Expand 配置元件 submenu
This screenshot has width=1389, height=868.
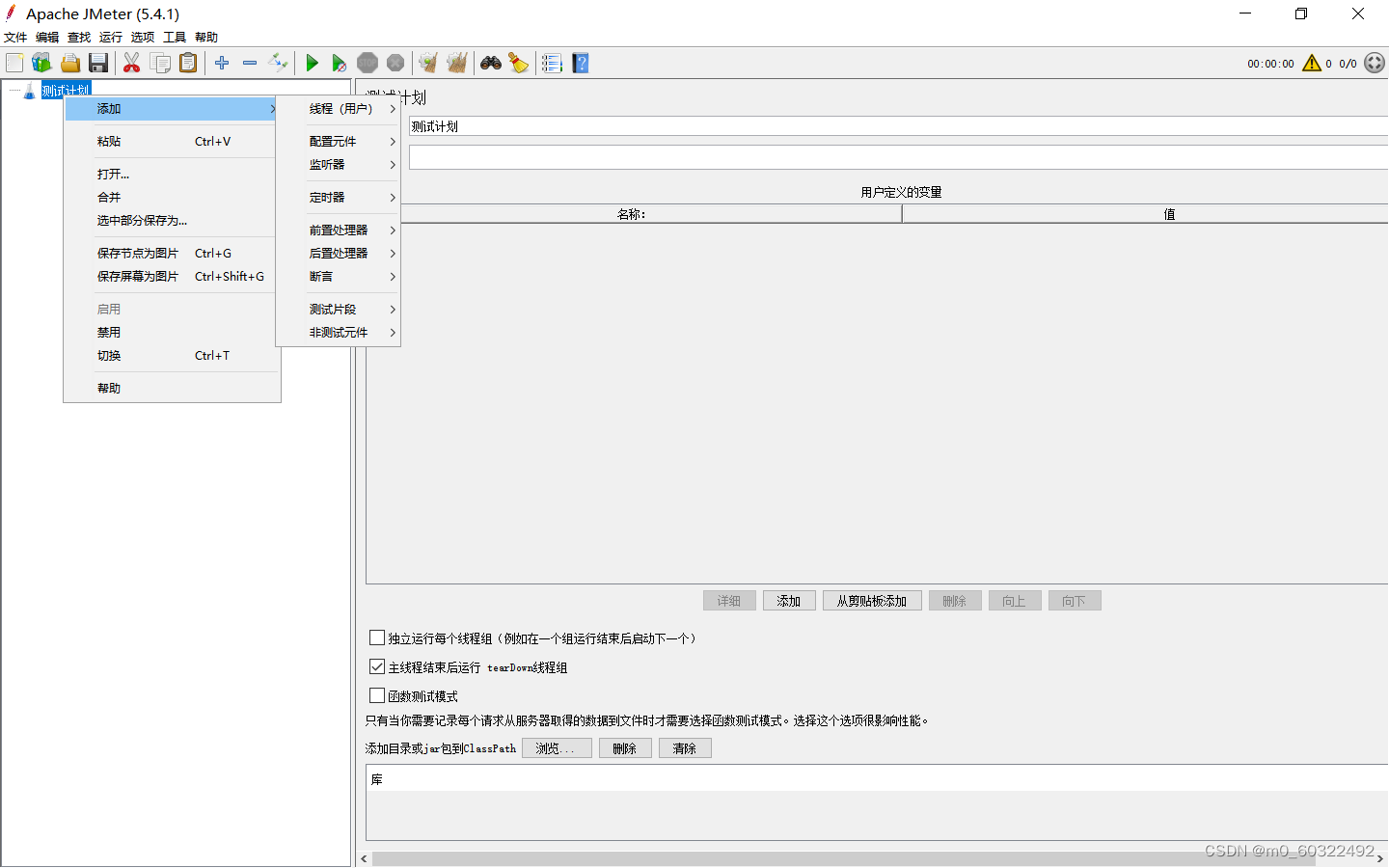point(339,141)
